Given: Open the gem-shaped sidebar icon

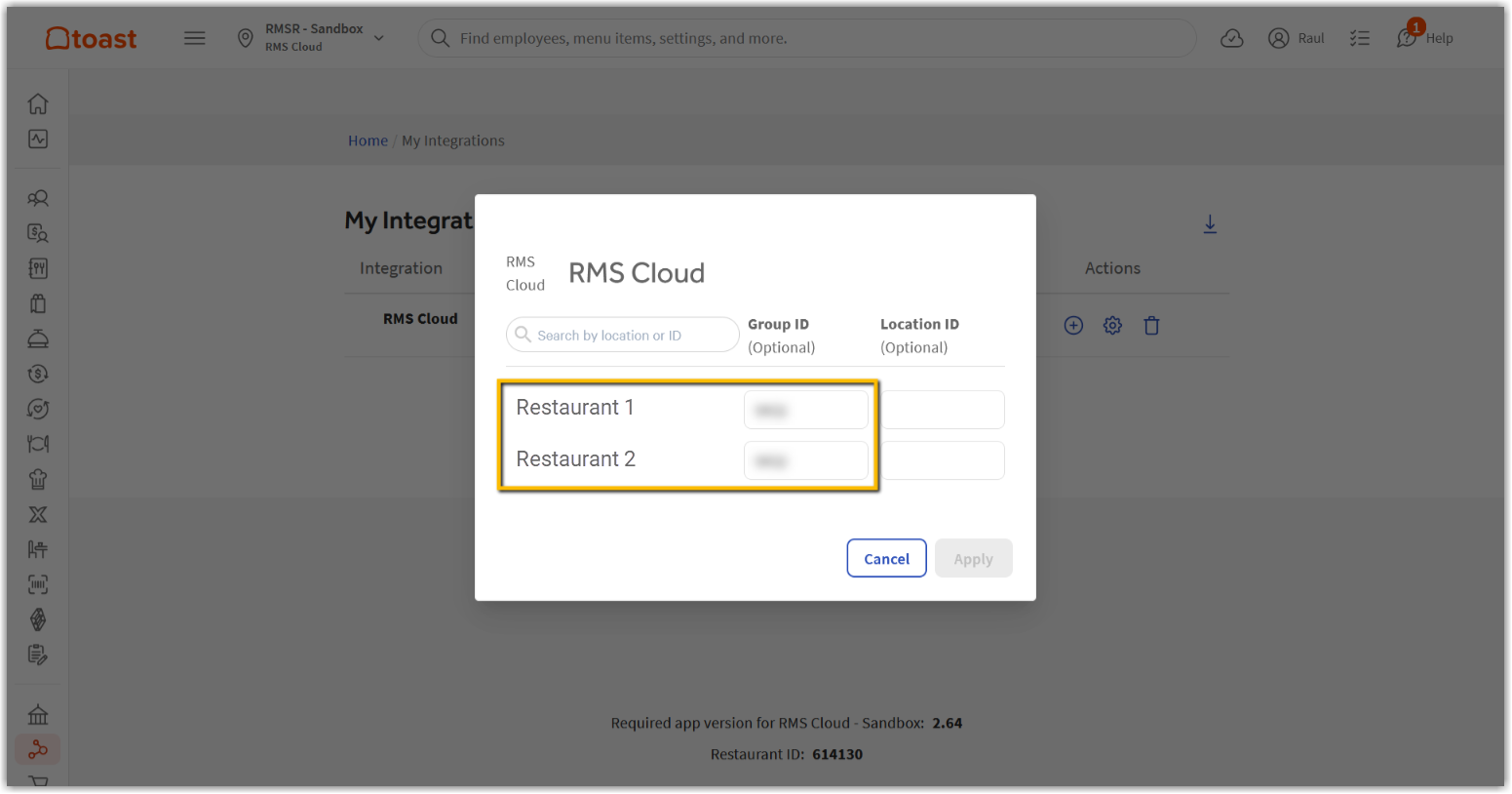Looking at the screenshot, I should click(38, 619).
